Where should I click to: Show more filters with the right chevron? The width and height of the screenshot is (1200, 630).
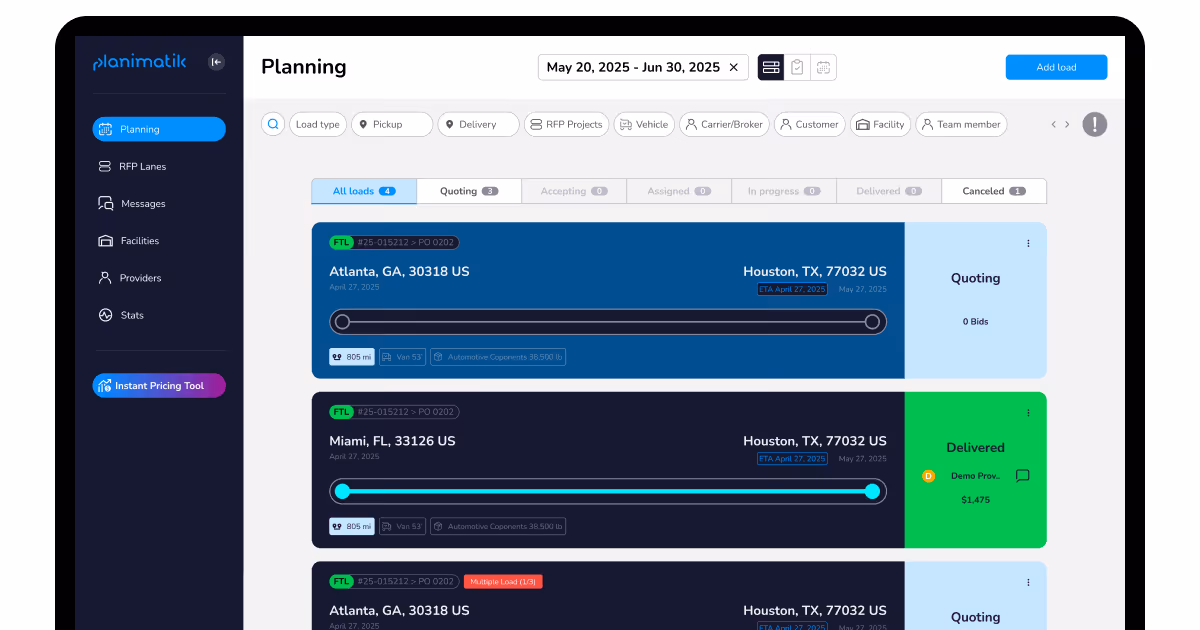[1067, 125]
